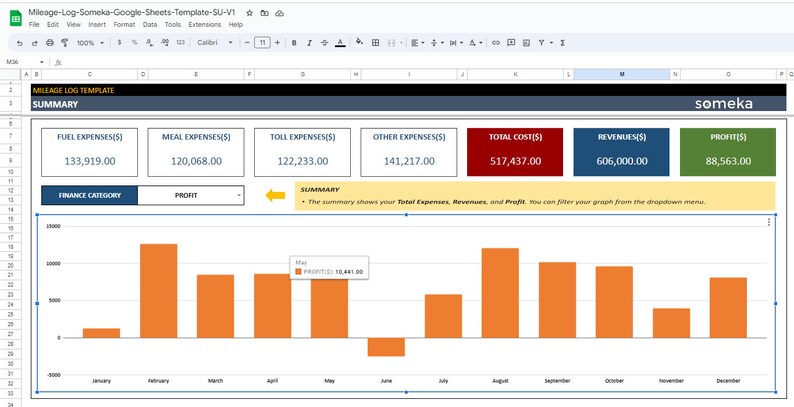Open the Extensions menu

pos(205,24)
